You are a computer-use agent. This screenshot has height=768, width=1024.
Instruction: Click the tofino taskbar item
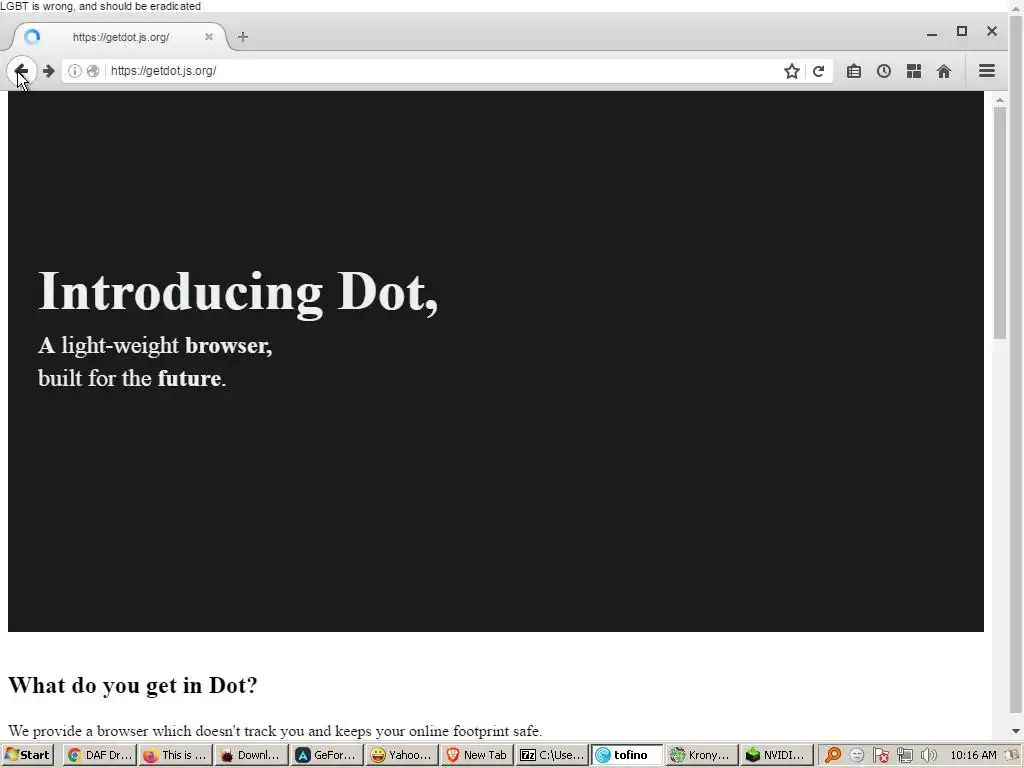click(x=628, y=755)
